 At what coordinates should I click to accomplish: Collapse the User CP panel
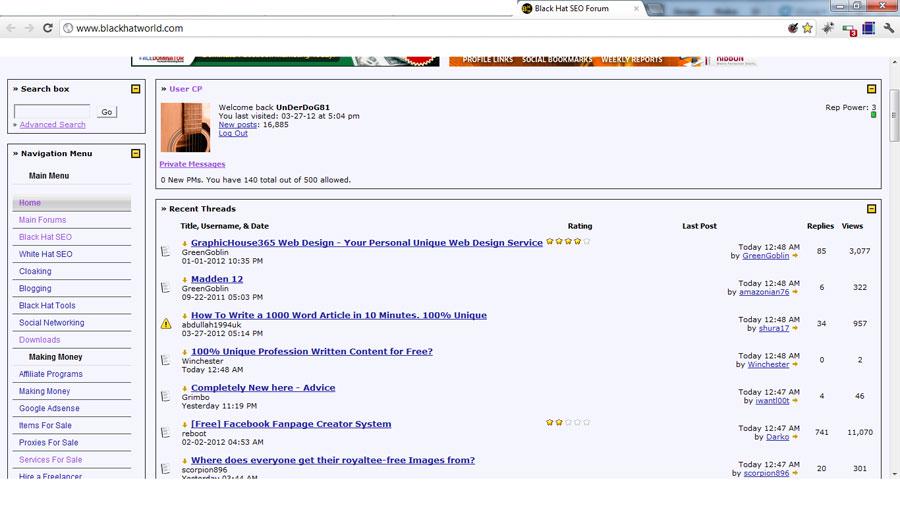click(x=871, y=89)
